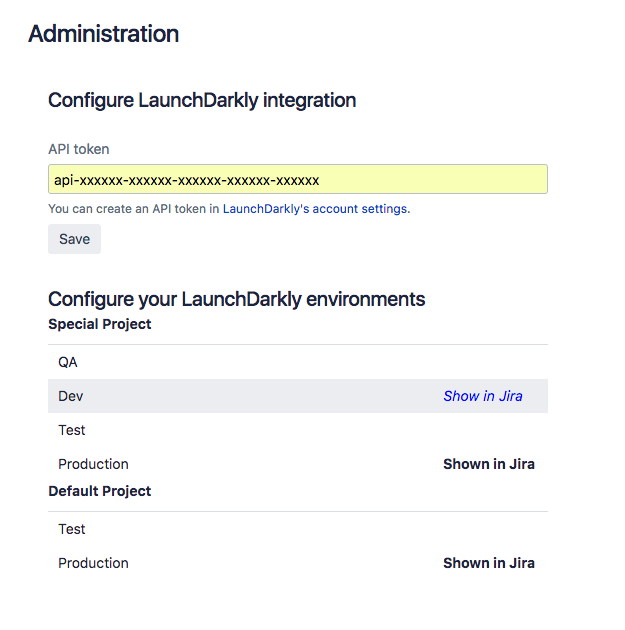Click the API token input field
625x630 pixels.
[298, 179]
